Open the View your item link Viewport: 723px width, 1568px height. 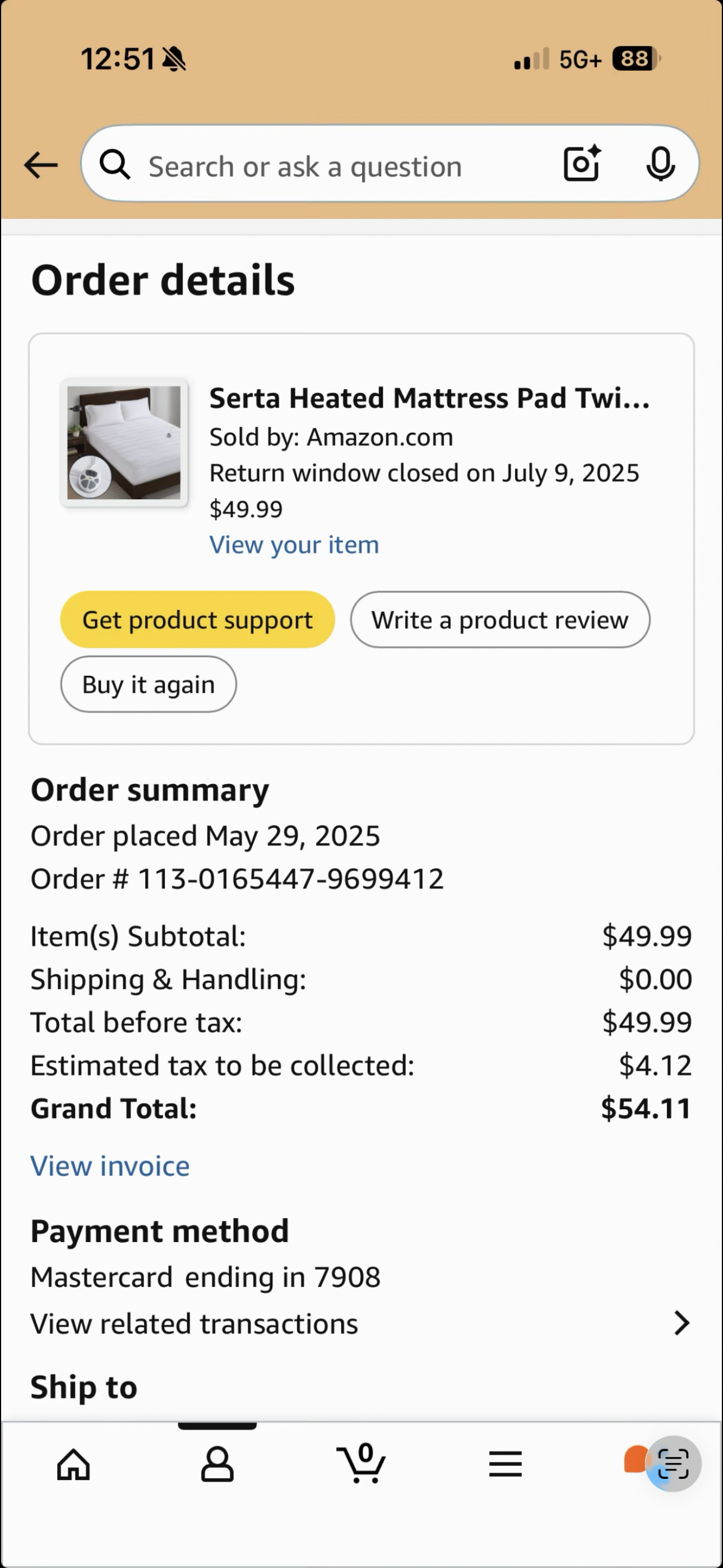(294, 544)
